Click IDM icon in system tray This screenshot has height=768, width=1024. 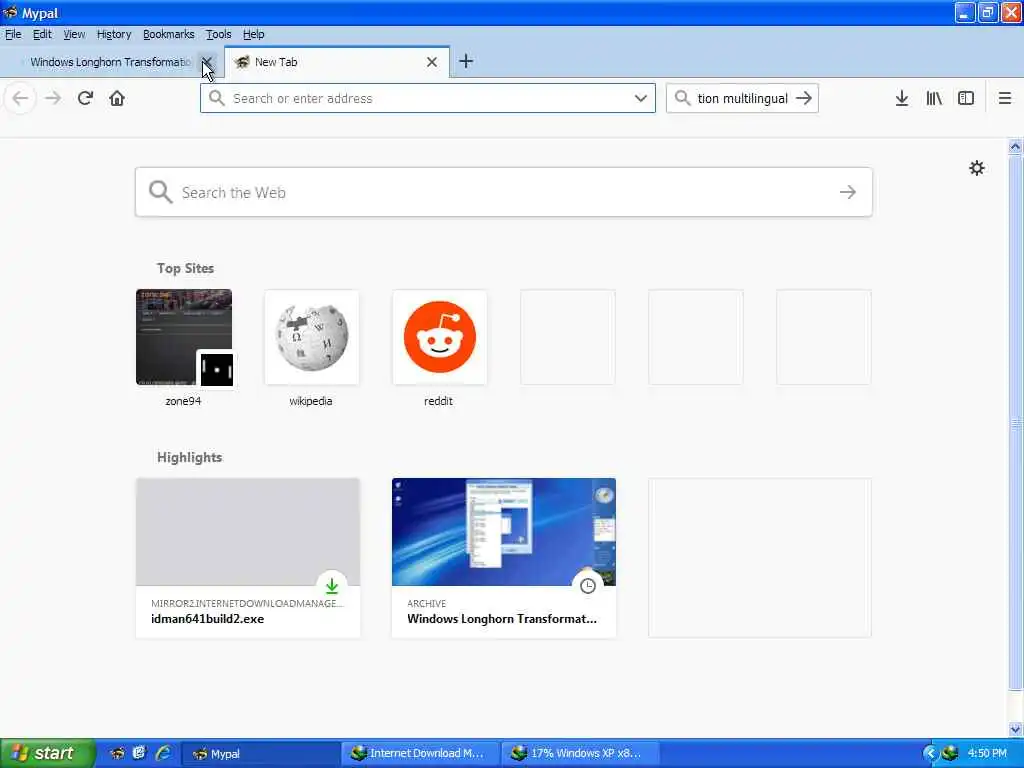coord(950,753)
